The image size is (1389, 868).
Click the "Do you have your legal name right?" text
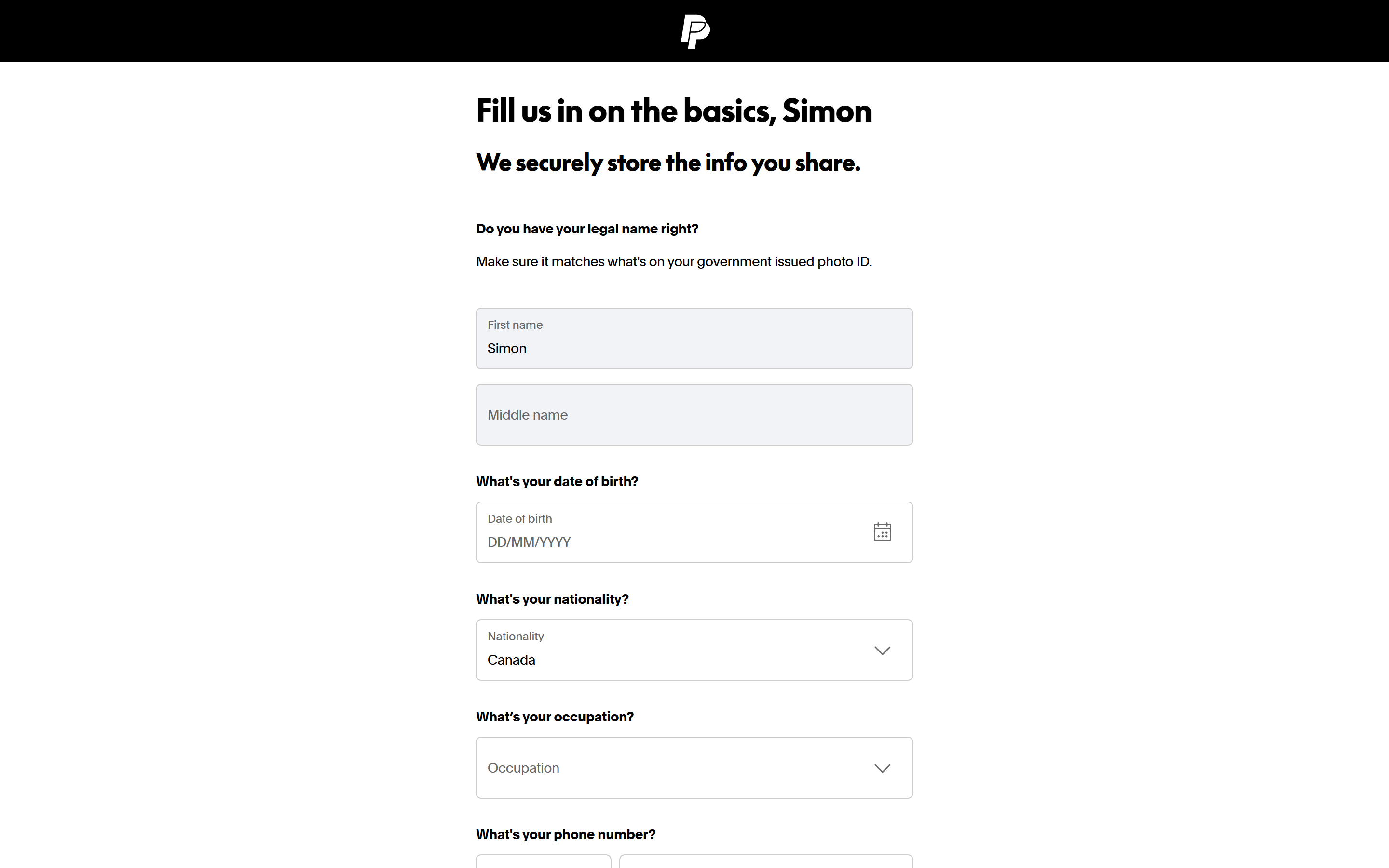tap(587, 229)
